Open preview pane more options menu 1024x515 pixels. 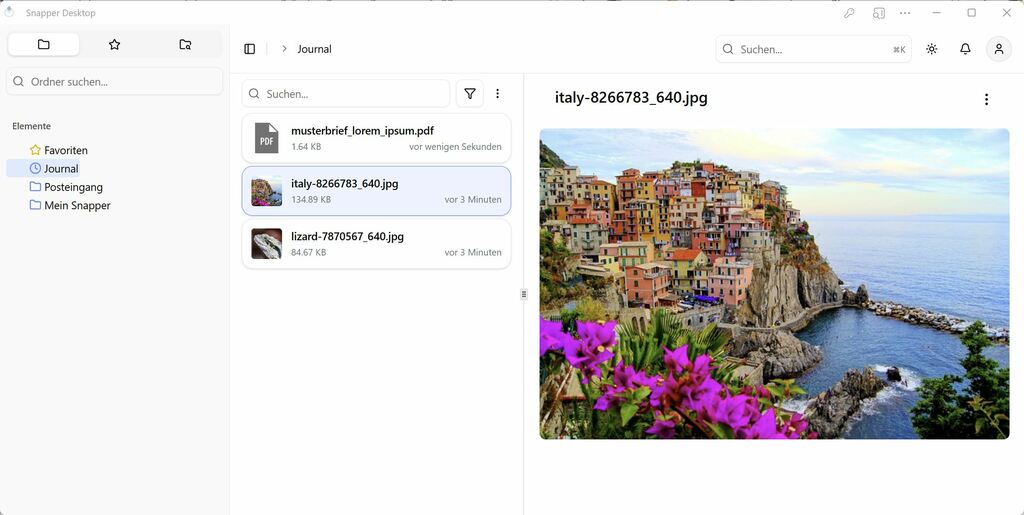pyautogui.click(x=986, y=99)
